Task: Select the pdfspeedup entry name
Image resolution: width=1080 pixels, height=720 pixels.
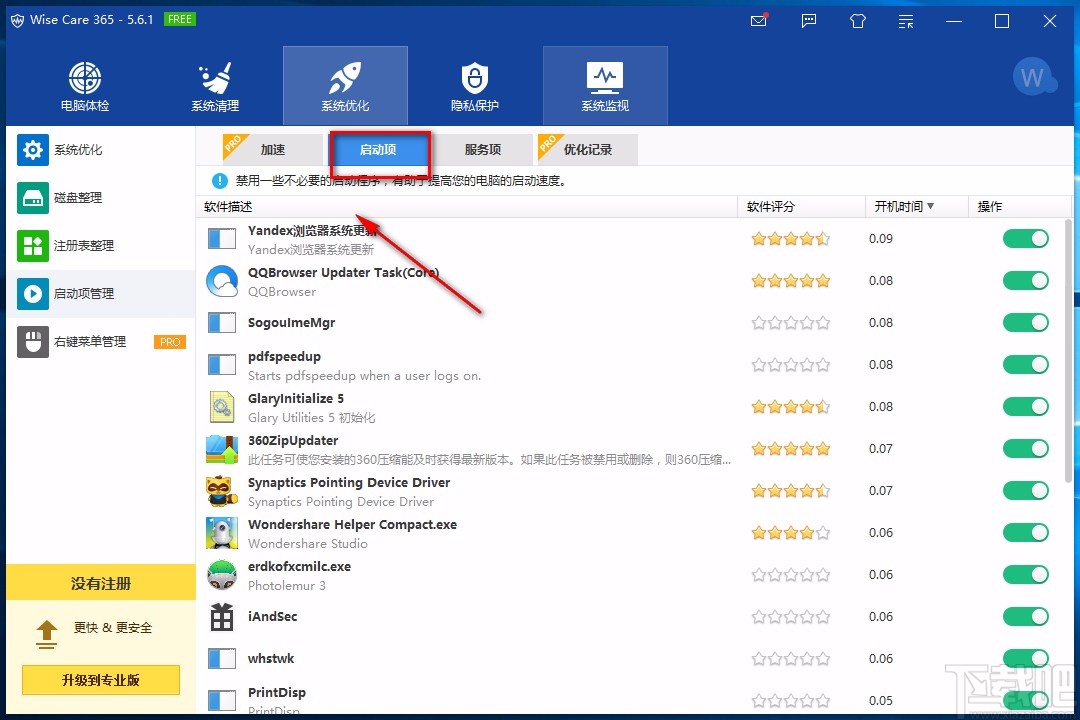Action: pyautogui.click(x=284, y=357)
